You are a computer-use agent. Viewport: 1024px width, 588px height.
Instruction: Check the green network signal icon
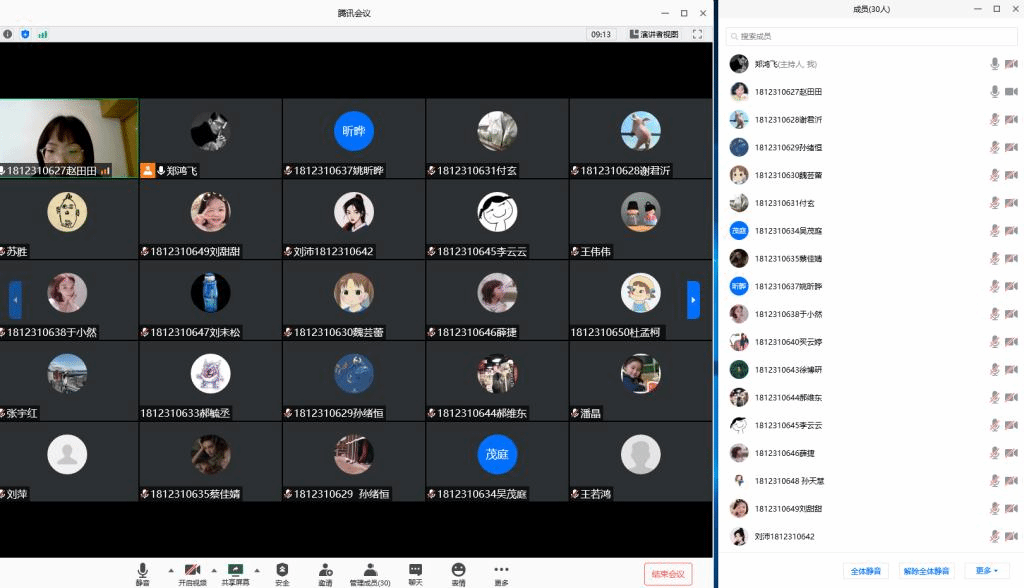(43, 34)
